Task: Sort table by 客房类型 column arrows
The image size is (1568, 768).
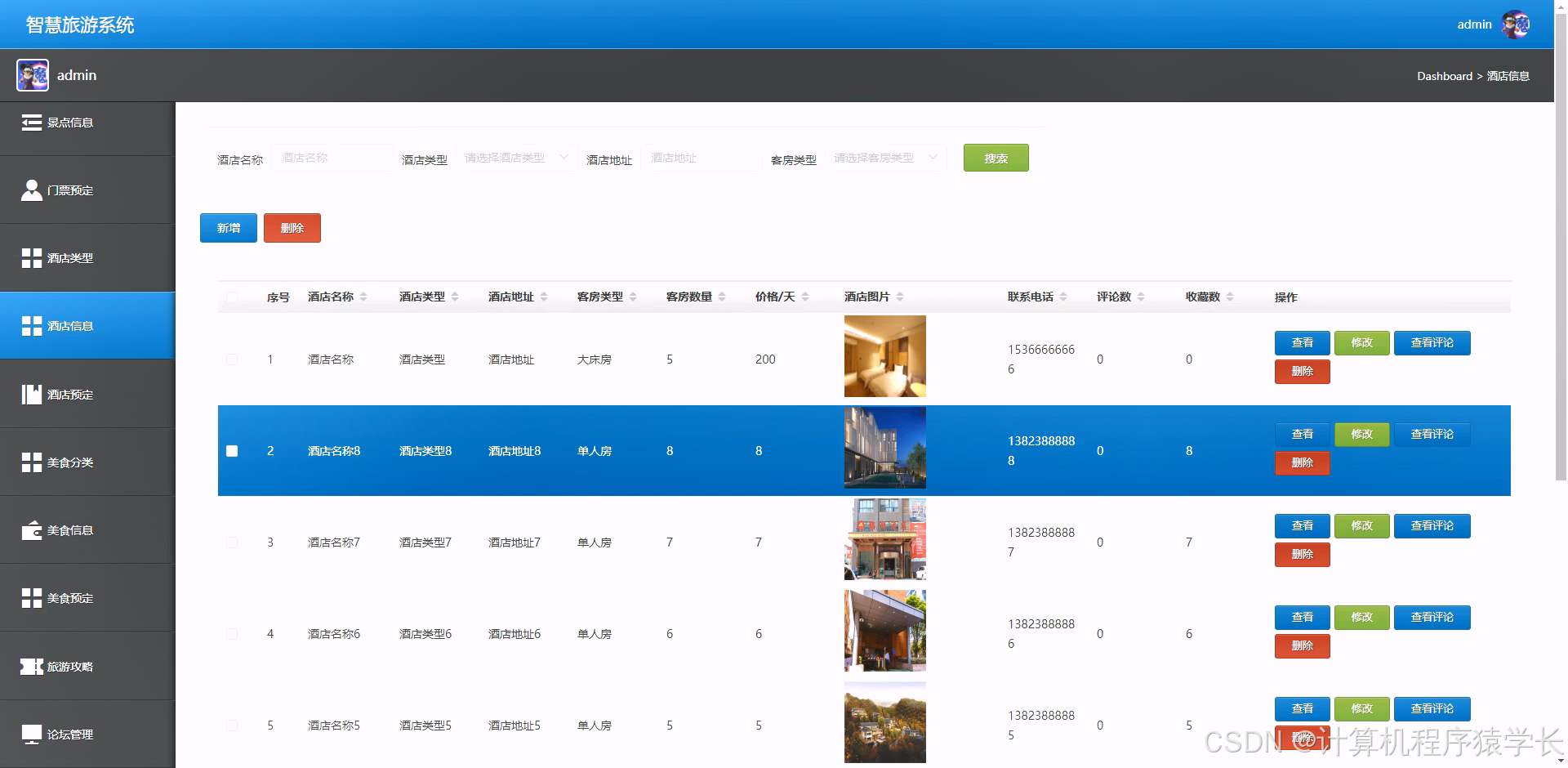Action: (633, 297)
